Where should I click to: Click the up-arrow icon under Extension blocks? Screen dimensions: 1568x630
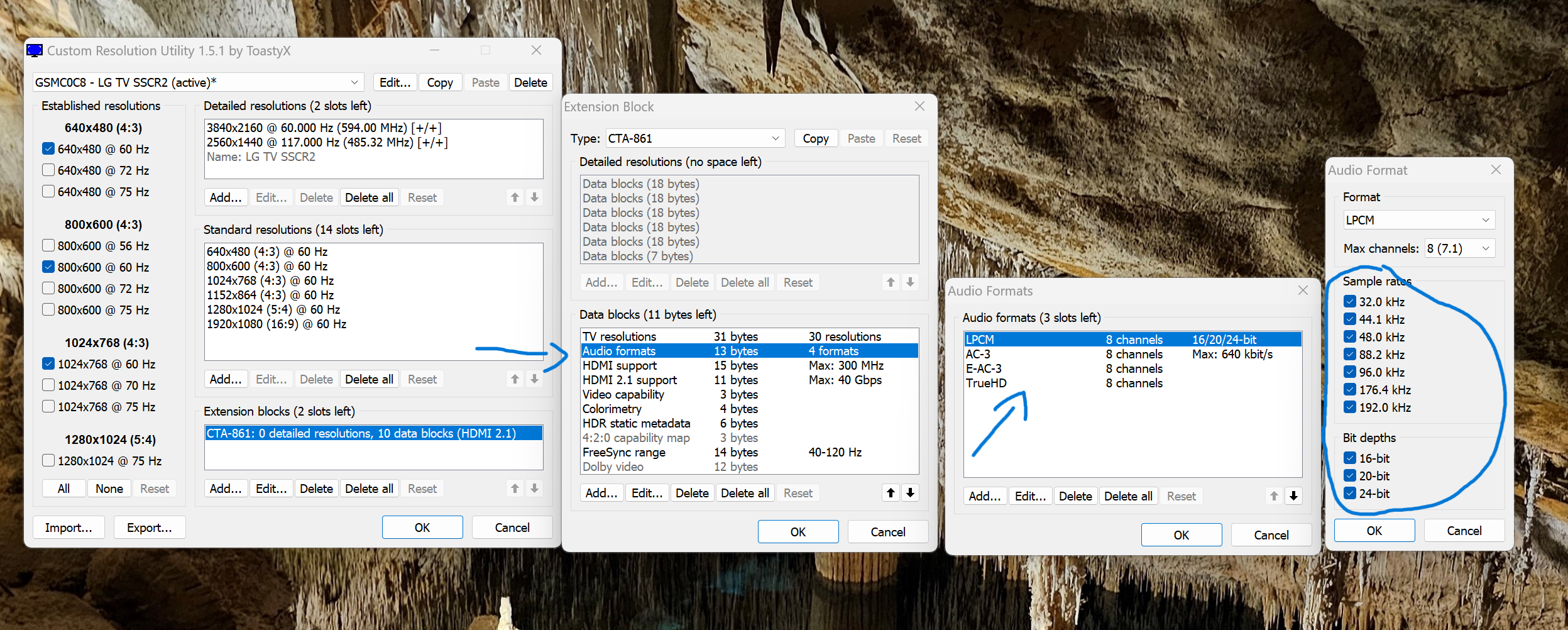click(515, 488)
